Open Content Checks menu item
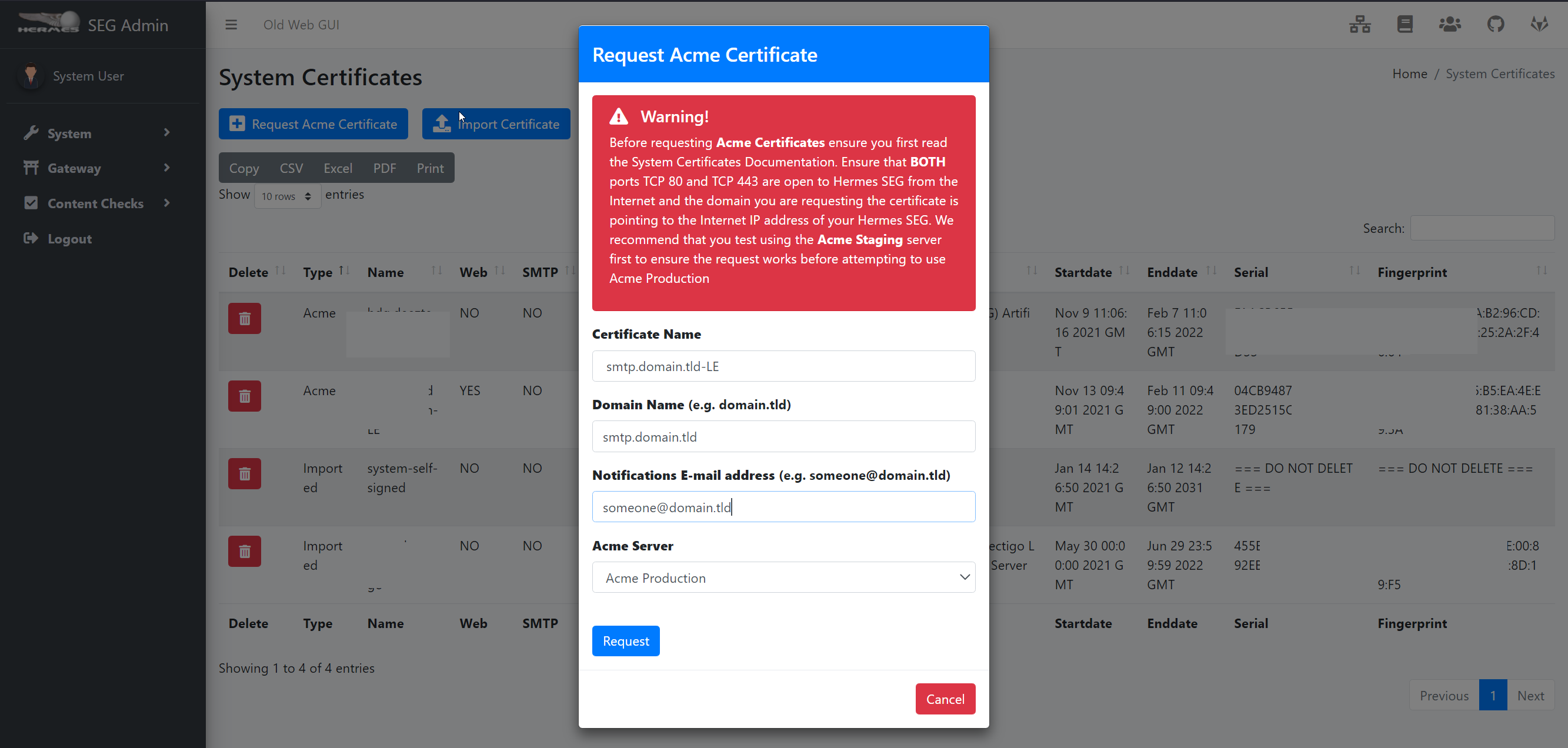Screen dimensions: 1568x748 pos(95,203)
